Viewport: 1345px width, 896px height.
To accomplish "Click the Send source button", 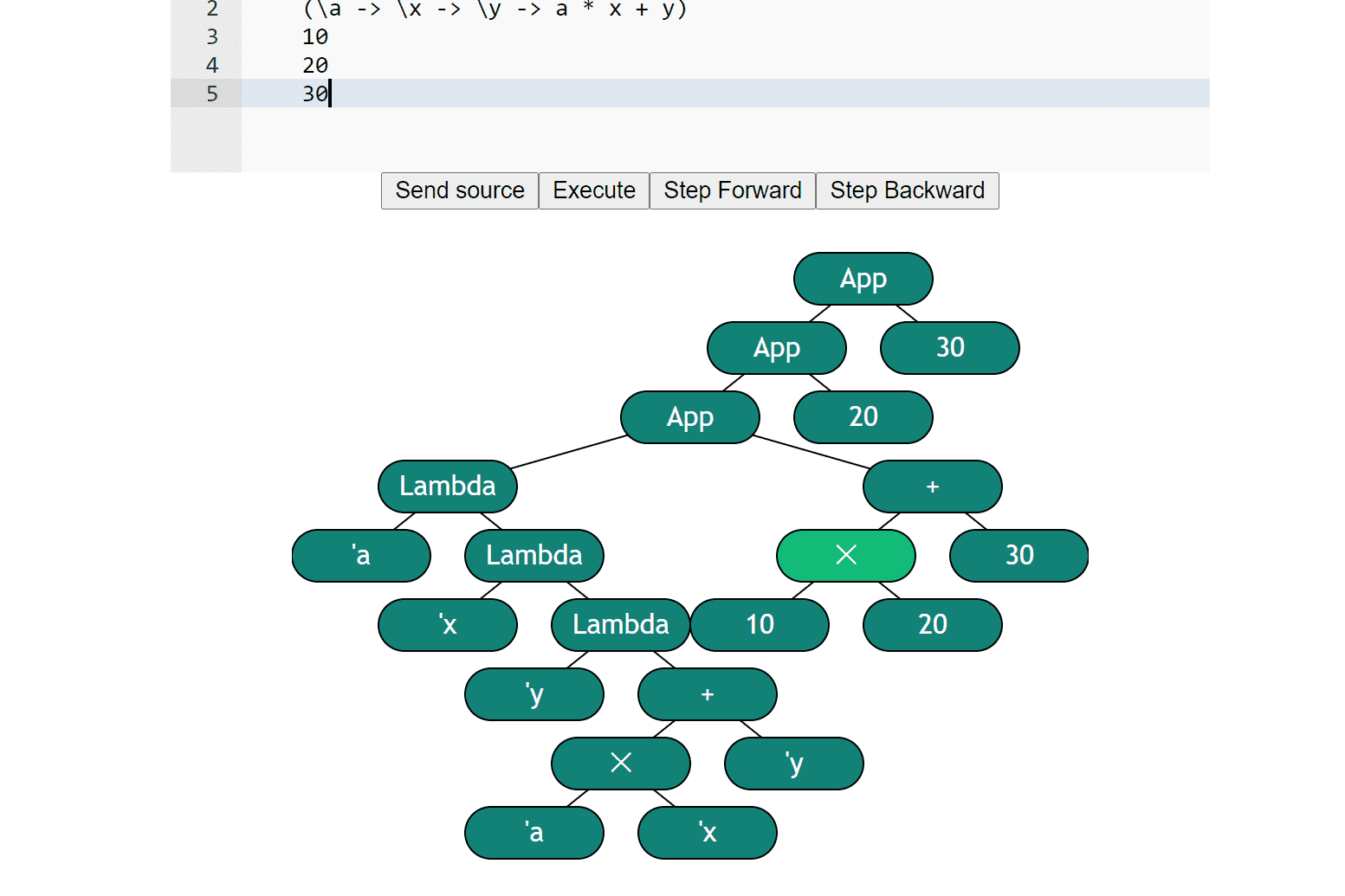I will 460,190.
